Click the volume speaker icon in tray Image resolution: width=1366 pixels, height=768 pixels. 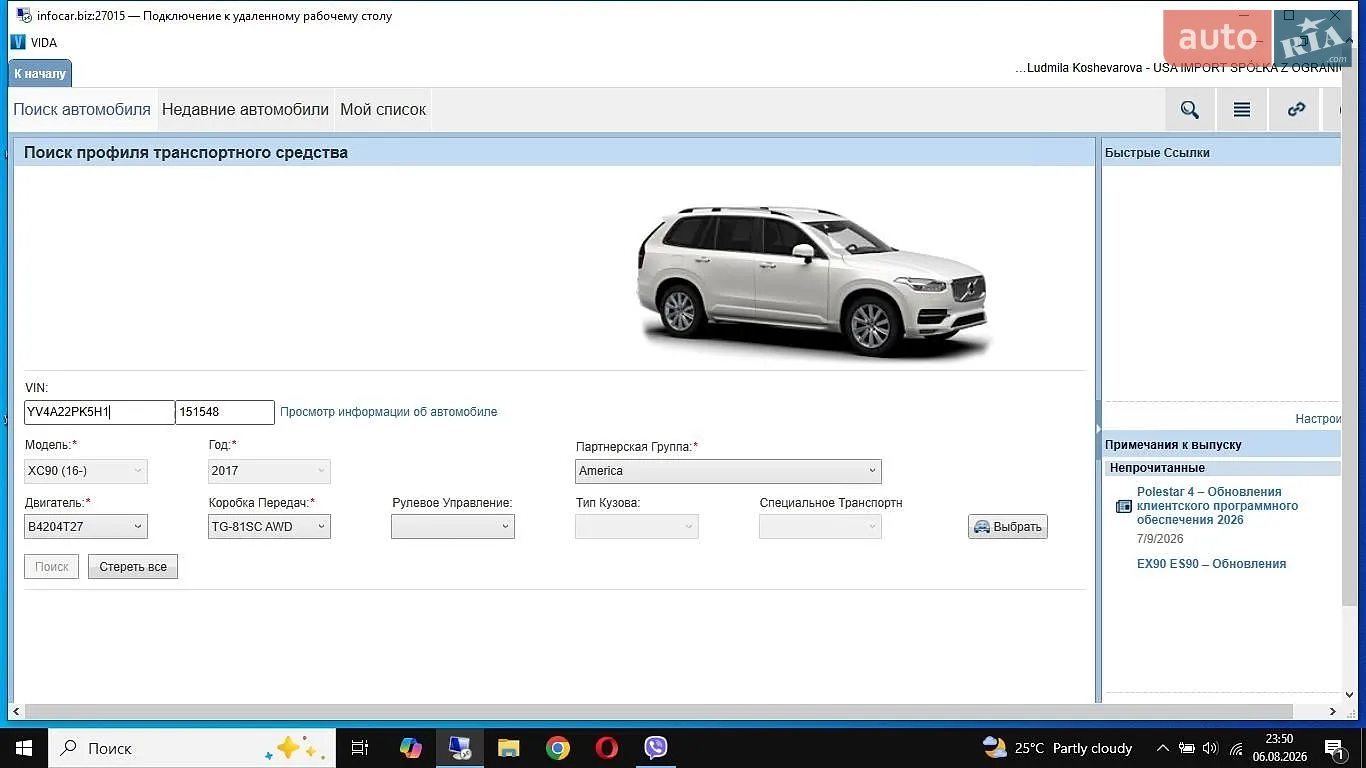(1210, 748)
